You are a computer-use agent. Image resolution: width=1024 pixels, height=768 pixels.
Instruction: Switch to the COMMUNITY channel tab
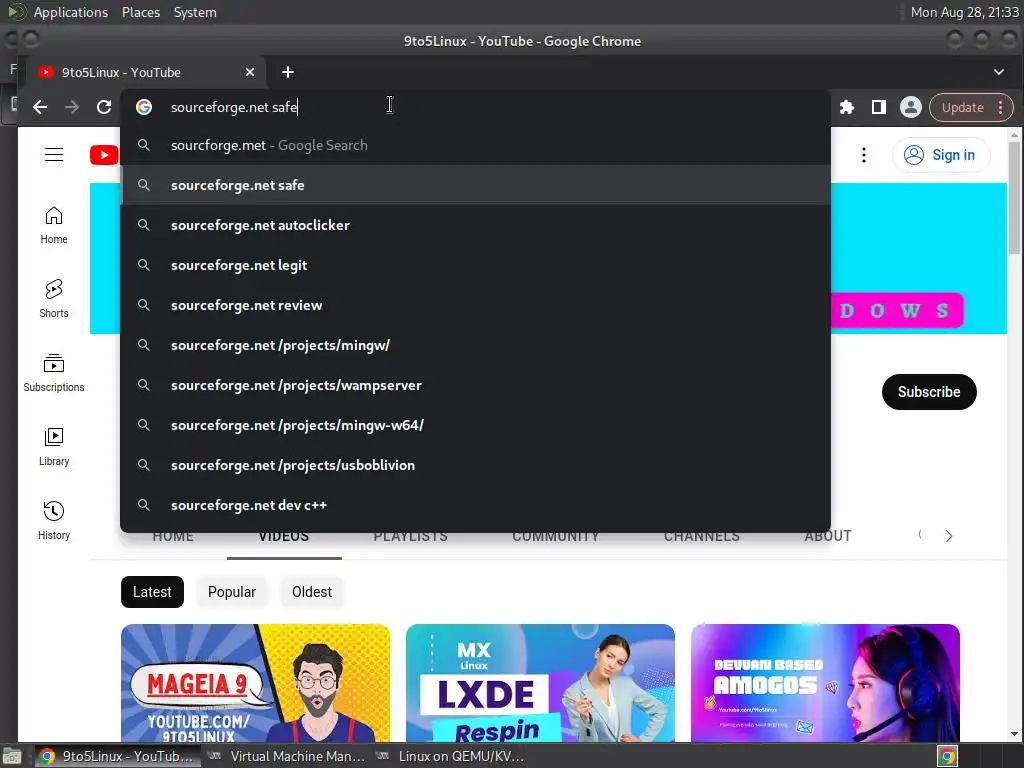pyautogui.click(x=555, y=536)
